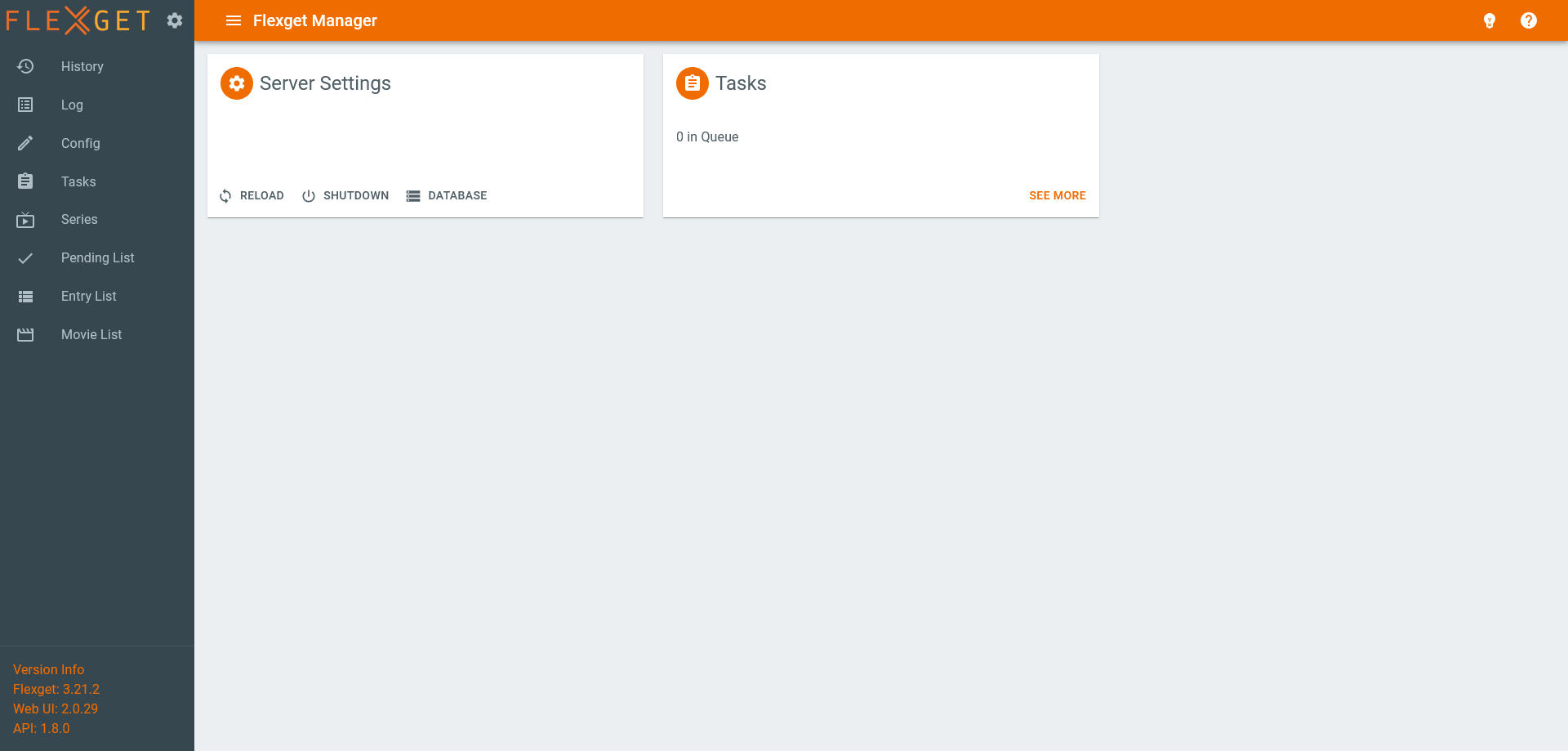
Task: Click the FlexGet logo
Action: pos(78,20)
